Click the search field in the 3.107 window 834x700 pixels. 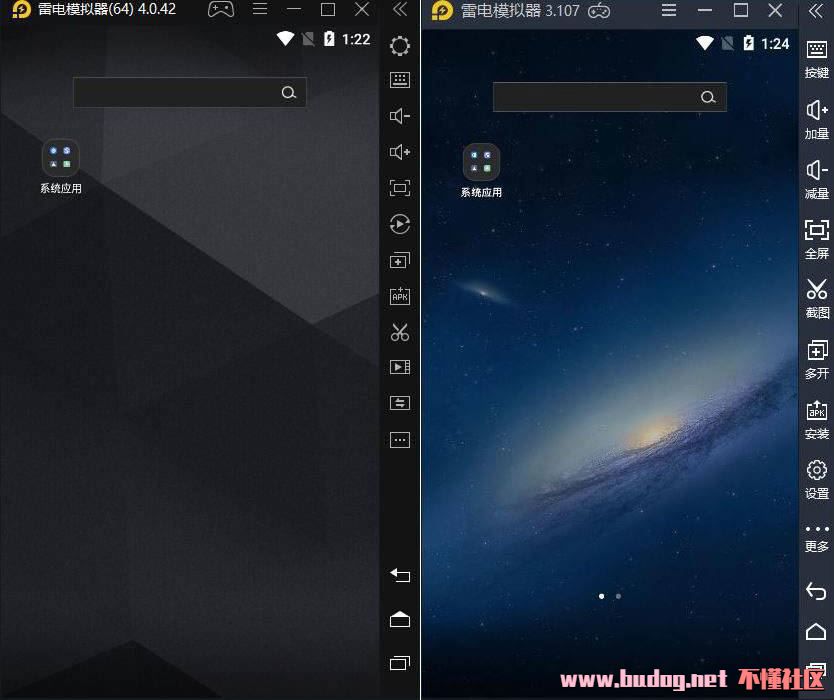point(610,97)
